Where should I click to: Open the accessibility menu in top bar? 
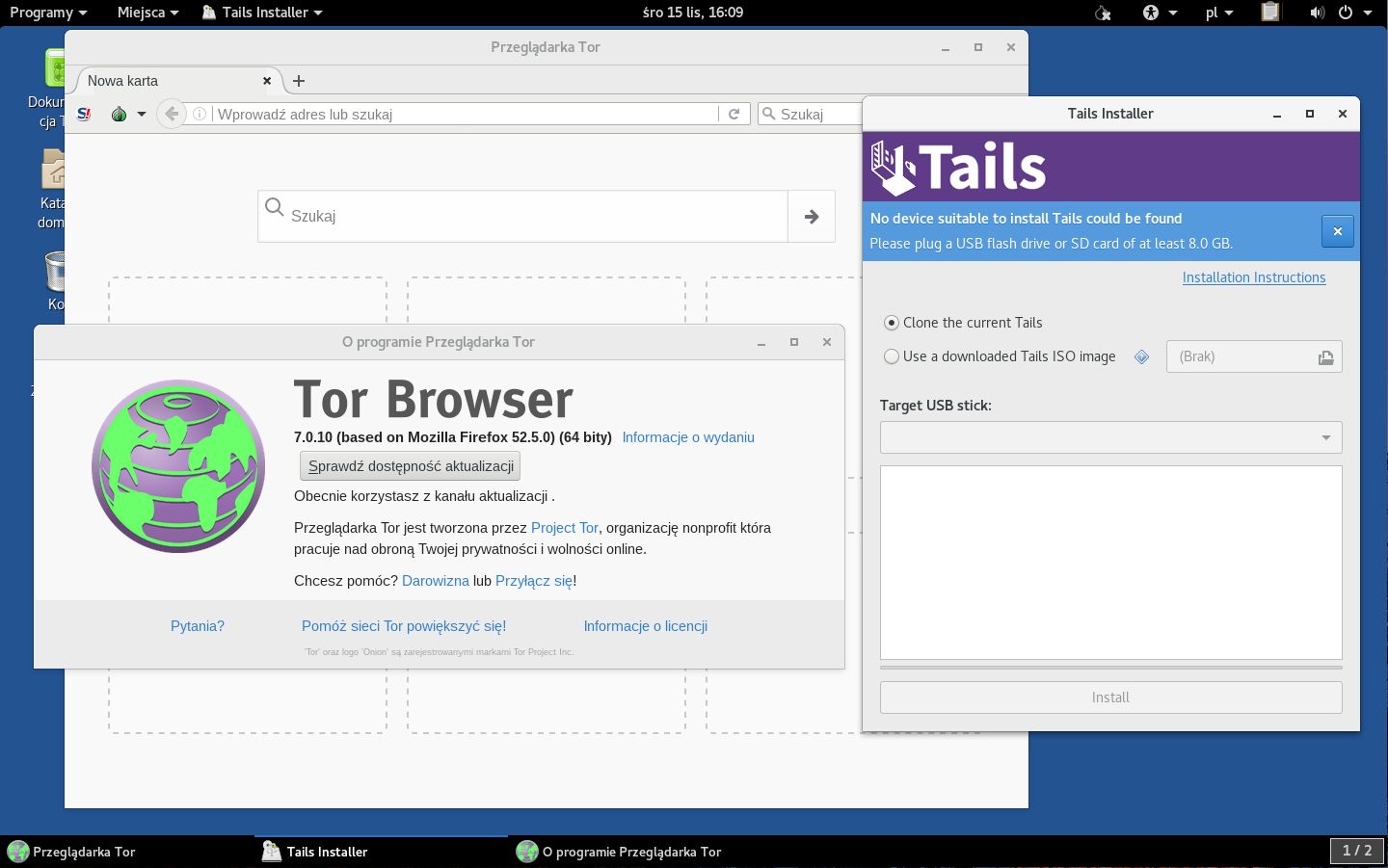(1160, 13)
